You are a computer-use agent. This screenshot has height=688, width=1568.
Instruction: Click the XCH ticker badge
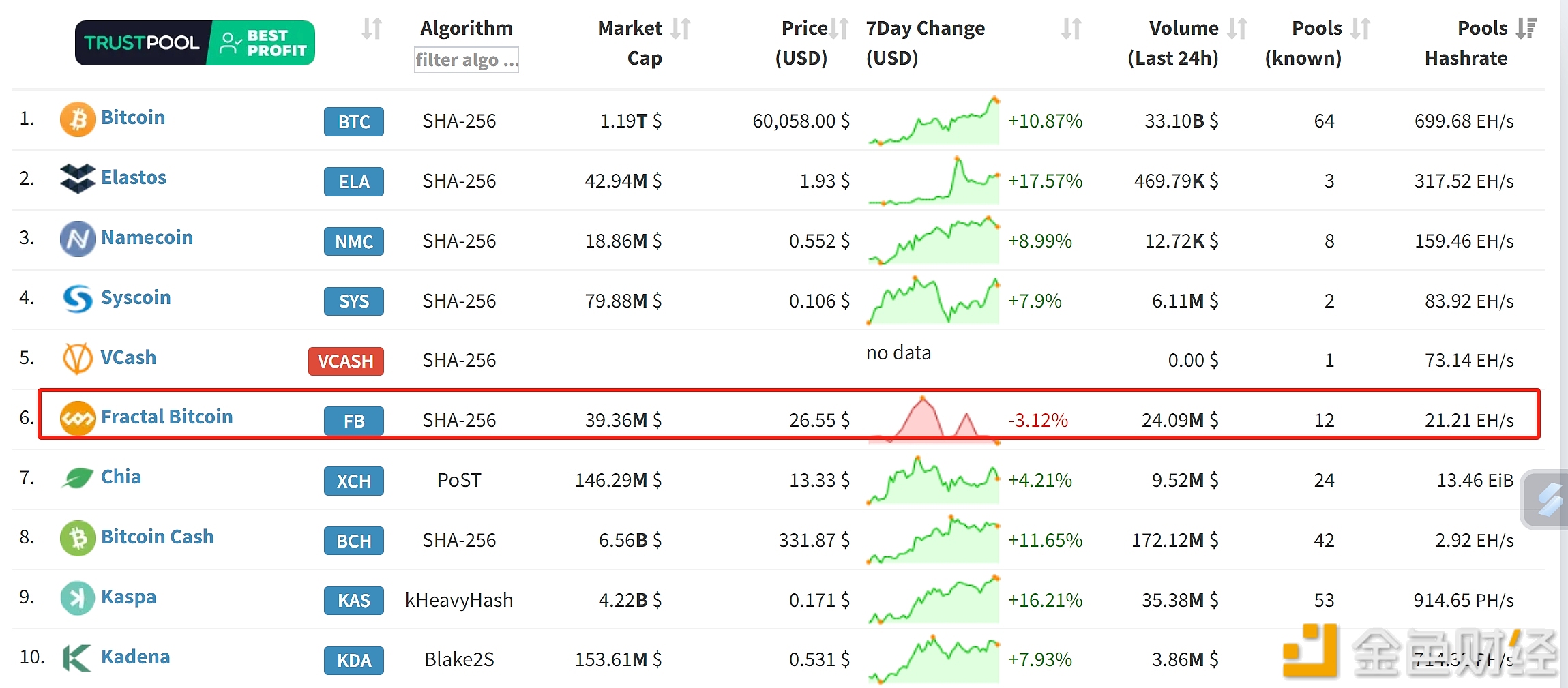pyautogui.click(x=354, y=481)
